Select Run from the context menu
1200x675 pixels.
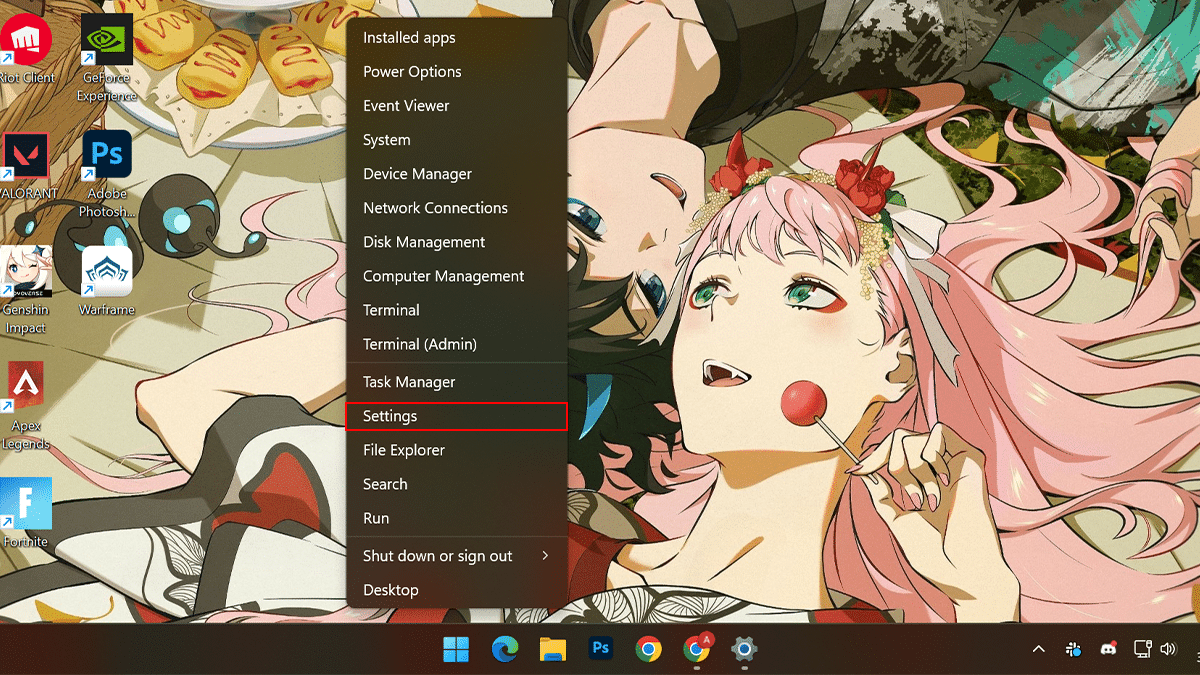(x=457, y=518)
